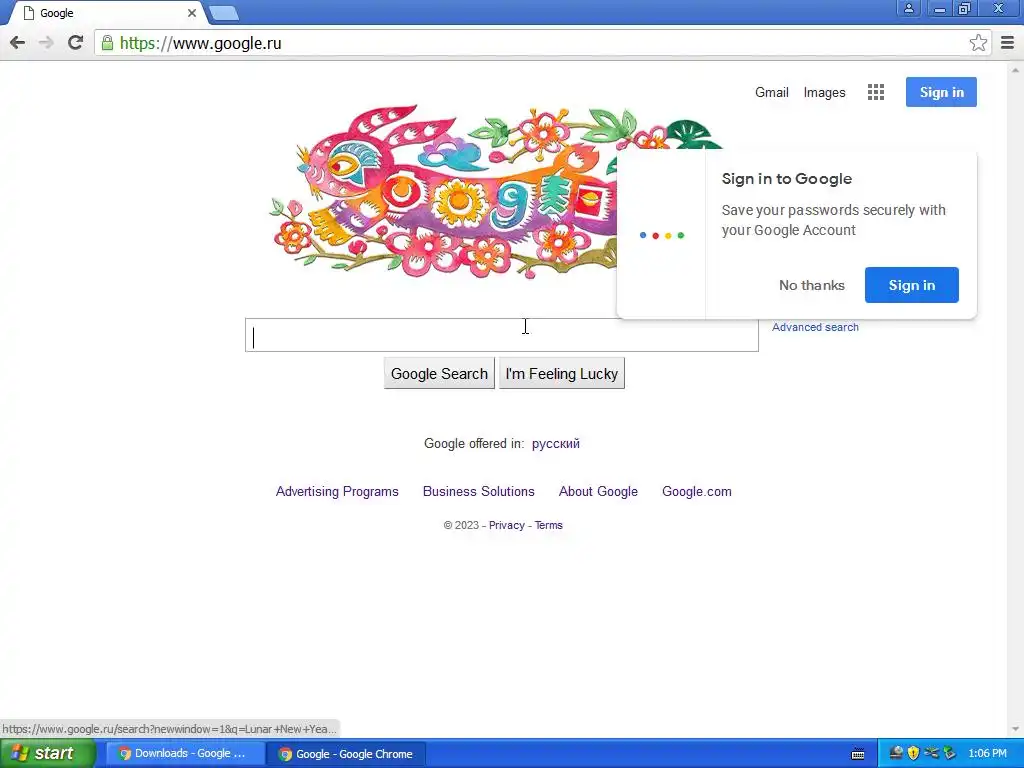The width and height of the screenshot is (1024, 768).
Task: Dismiss popup with No thanks
Action: 812,285
